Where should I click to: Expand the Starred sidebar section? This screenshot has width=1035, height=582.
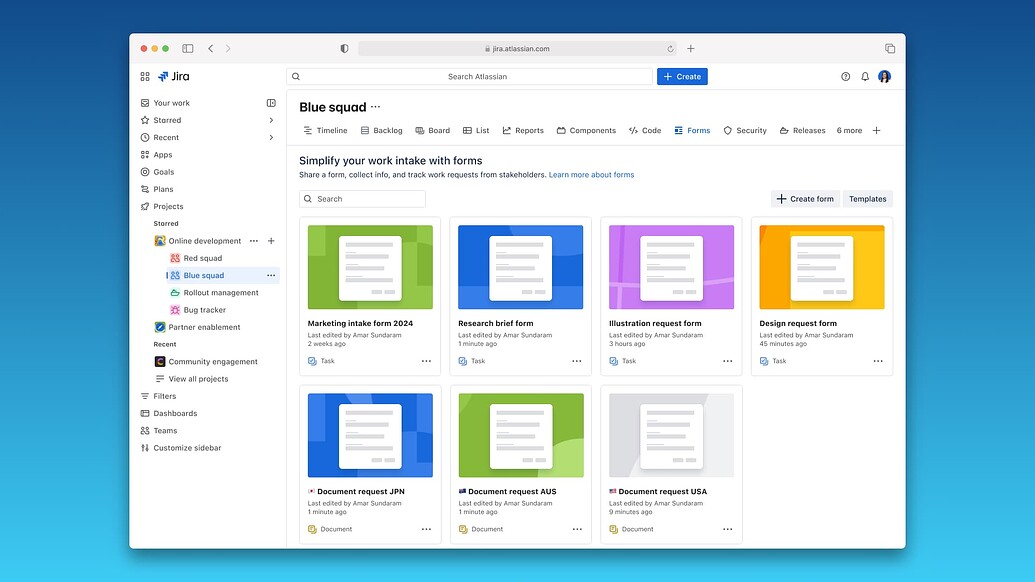point(270,120)
